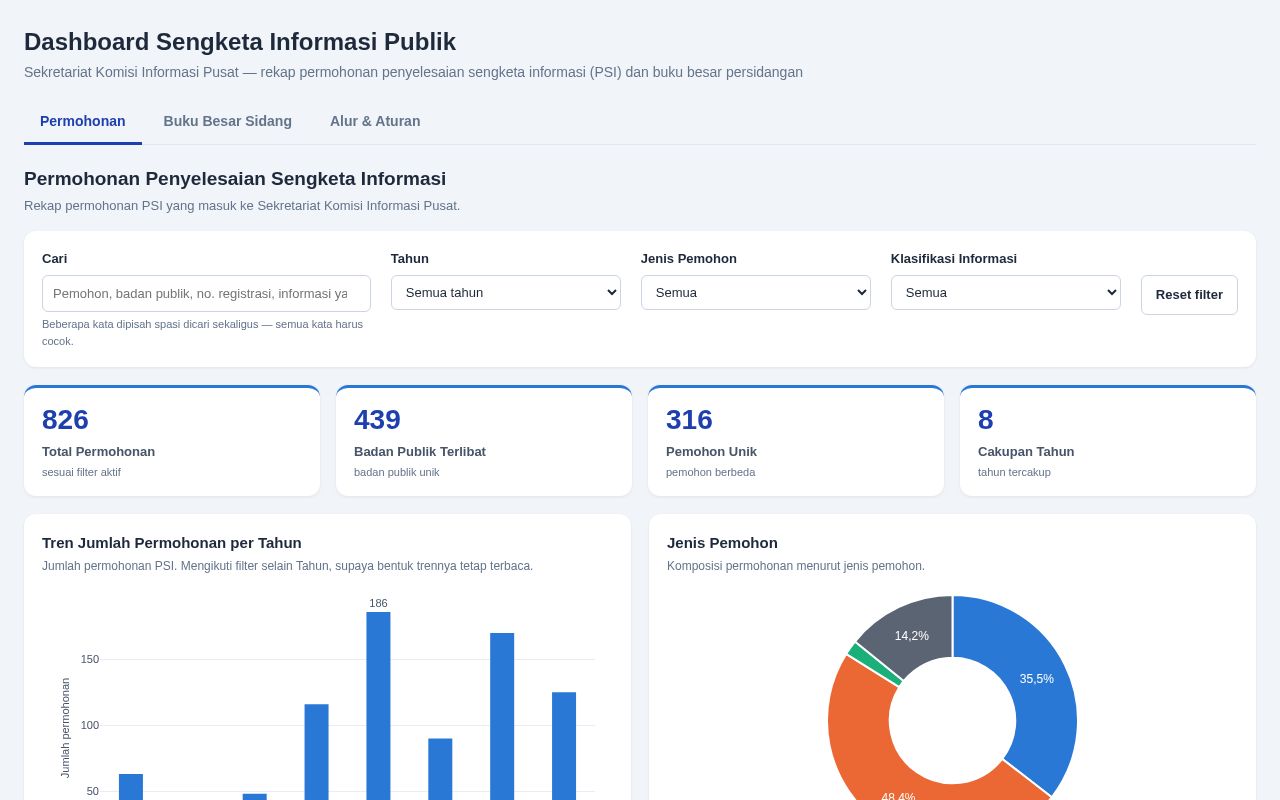
Task: Open the Buku Besar Sidang tab
Action: pos(228,121)
